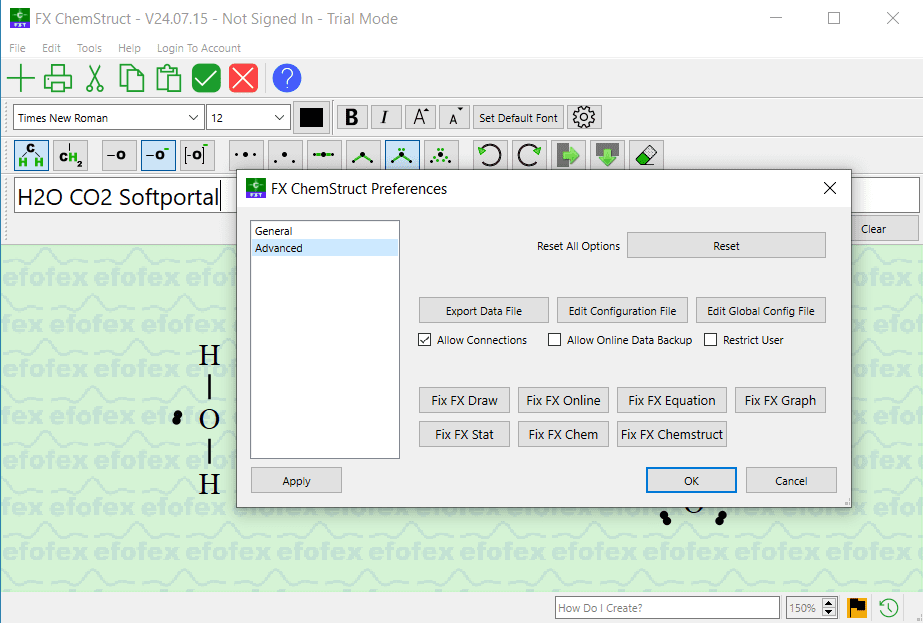Enable Restrict User checkbox
This screenshot has width=923, height=623.
[x=710, y=340]
